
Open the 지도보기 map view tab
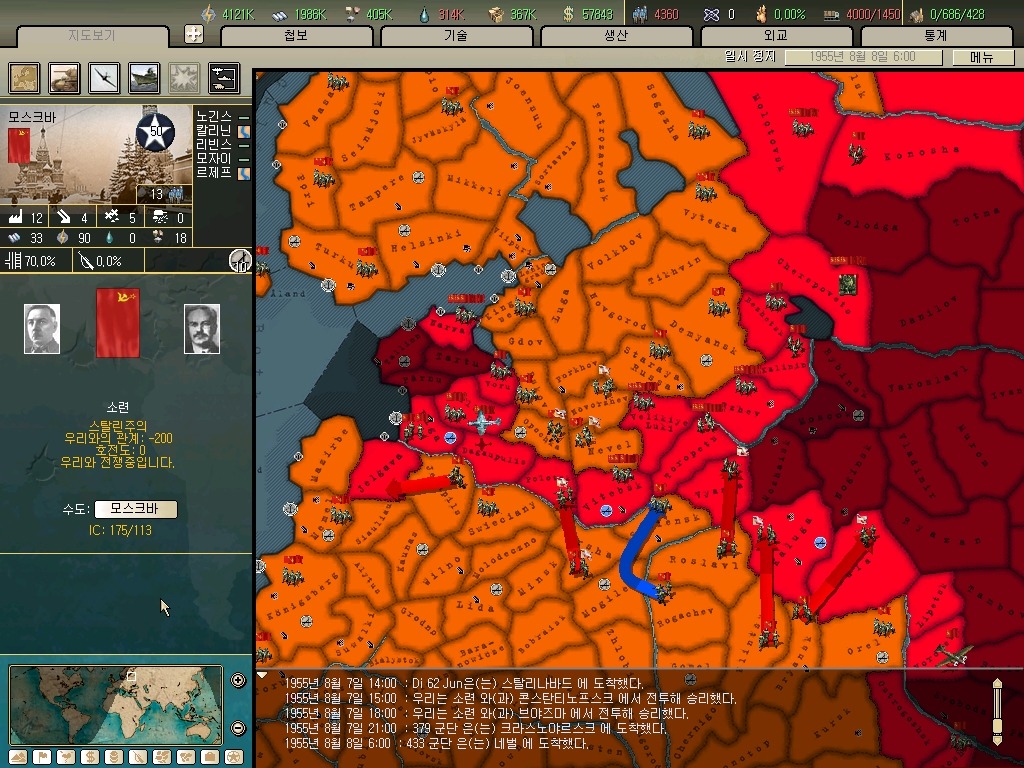[x=92, y=35]
